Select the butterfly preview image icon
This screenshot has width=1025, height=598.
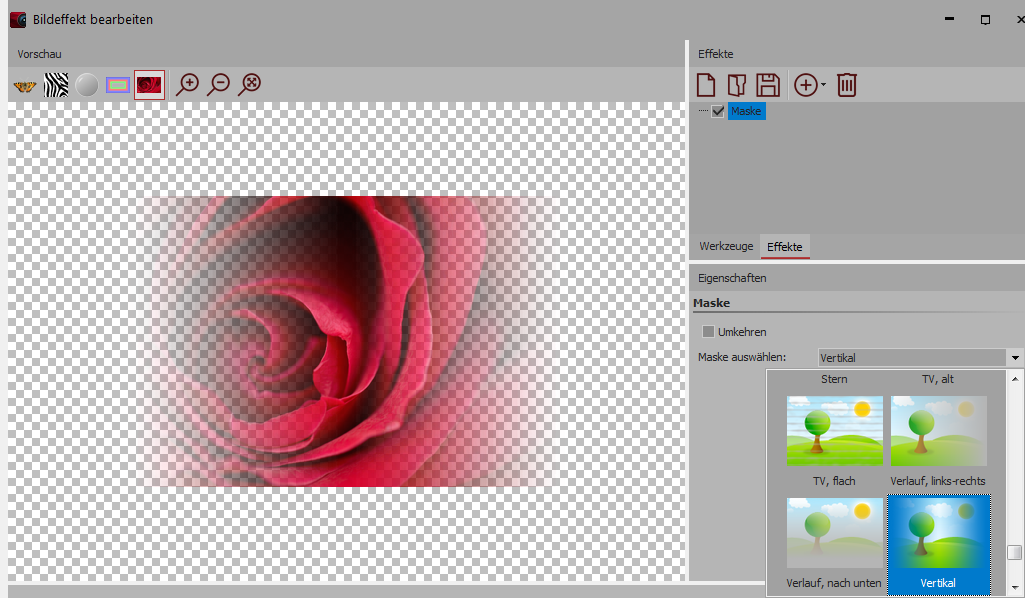25,86
